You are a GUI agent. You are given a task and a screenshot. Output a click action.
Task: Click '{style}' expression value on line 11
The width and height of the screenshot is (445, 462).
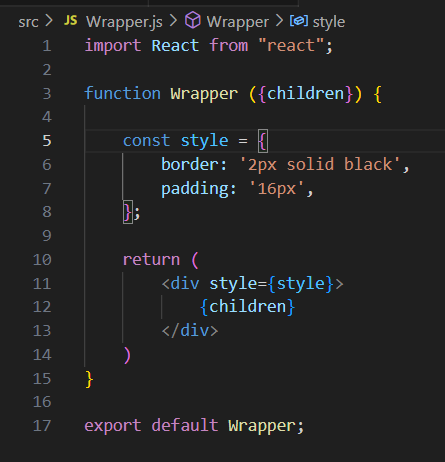tap(300, 284)
